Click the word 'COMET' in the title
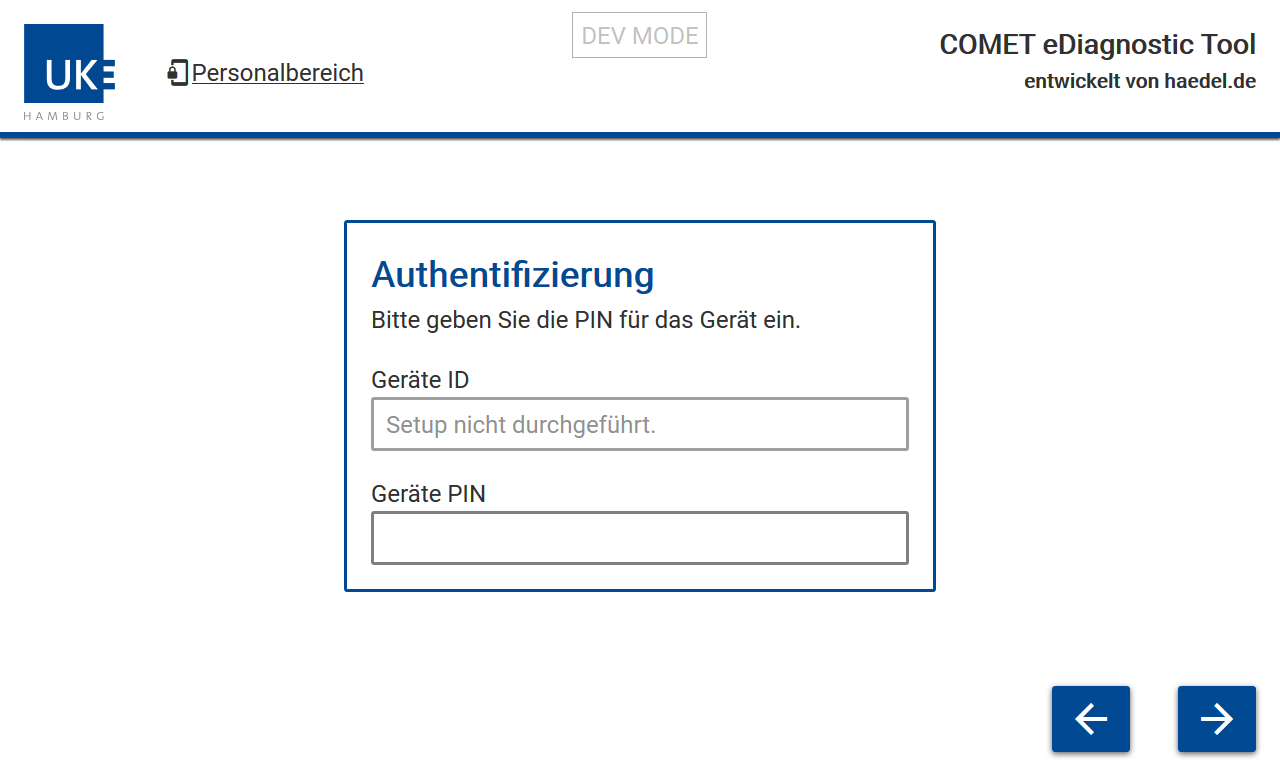This screenshot has height=776, width=1280. 987,45
